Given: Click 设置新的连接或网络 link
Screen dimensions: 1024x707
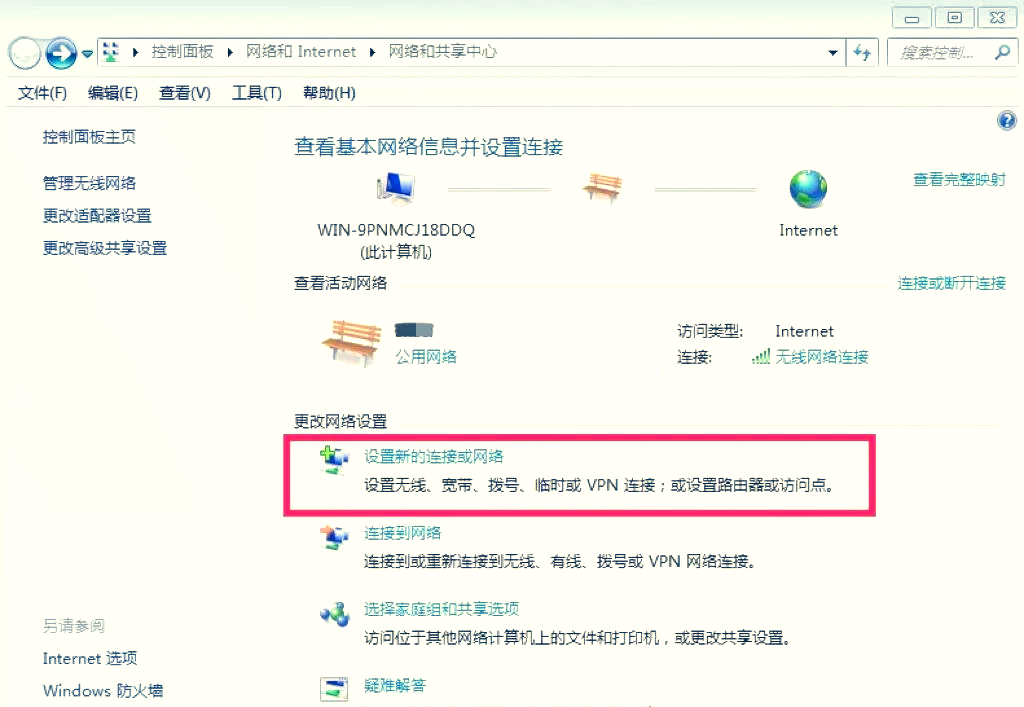Looking at the screenshot, I should point(434,456).
